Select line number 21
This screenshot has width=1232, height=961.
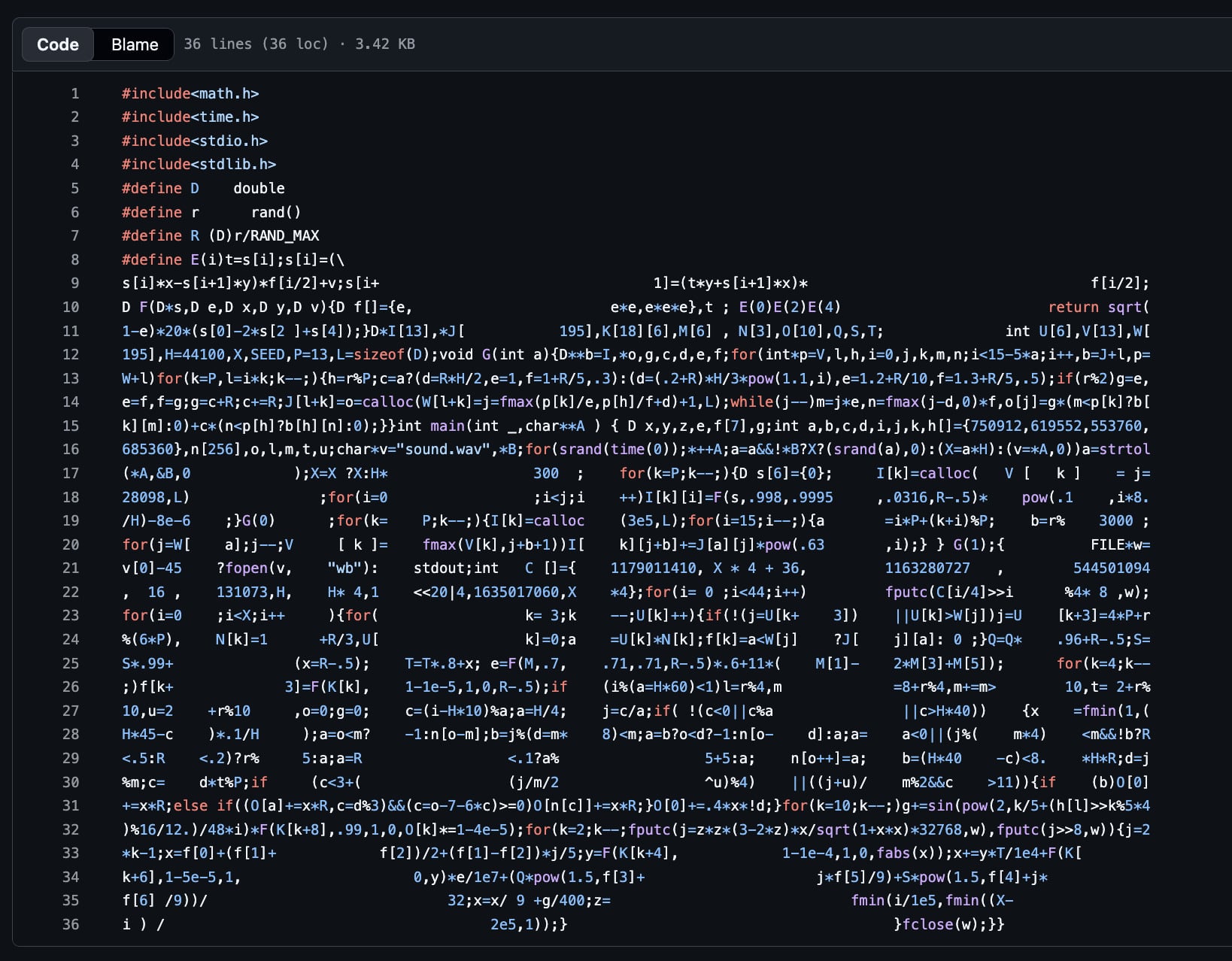tap(71, 568)
